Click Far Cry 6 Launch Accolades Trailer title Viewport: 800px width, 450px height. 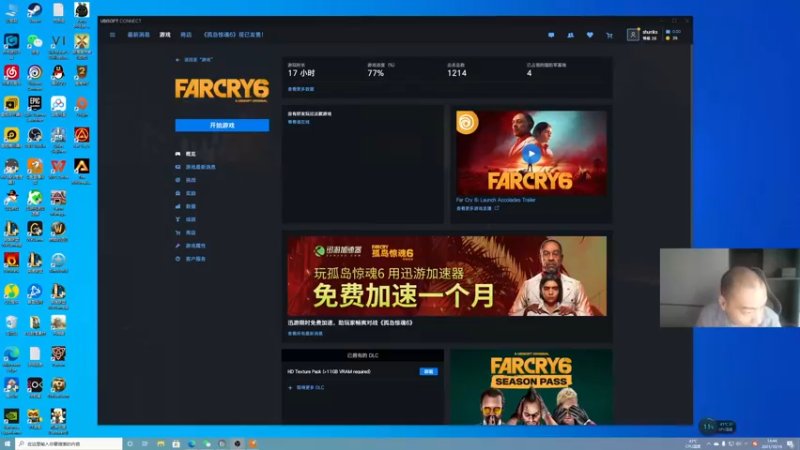pos(495,200)
